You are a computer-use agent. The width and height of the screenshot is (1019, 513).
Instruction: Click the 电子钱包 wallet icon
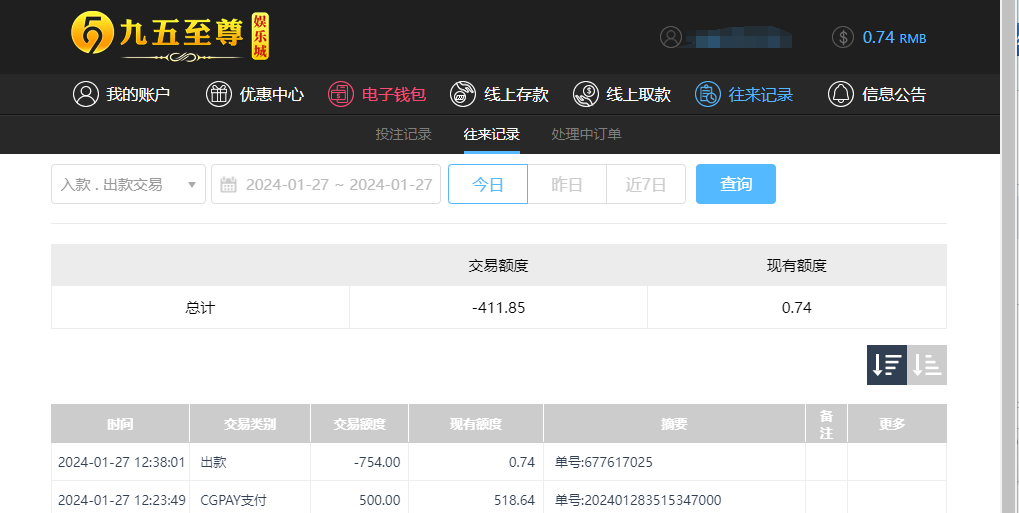tap(341, 94)
